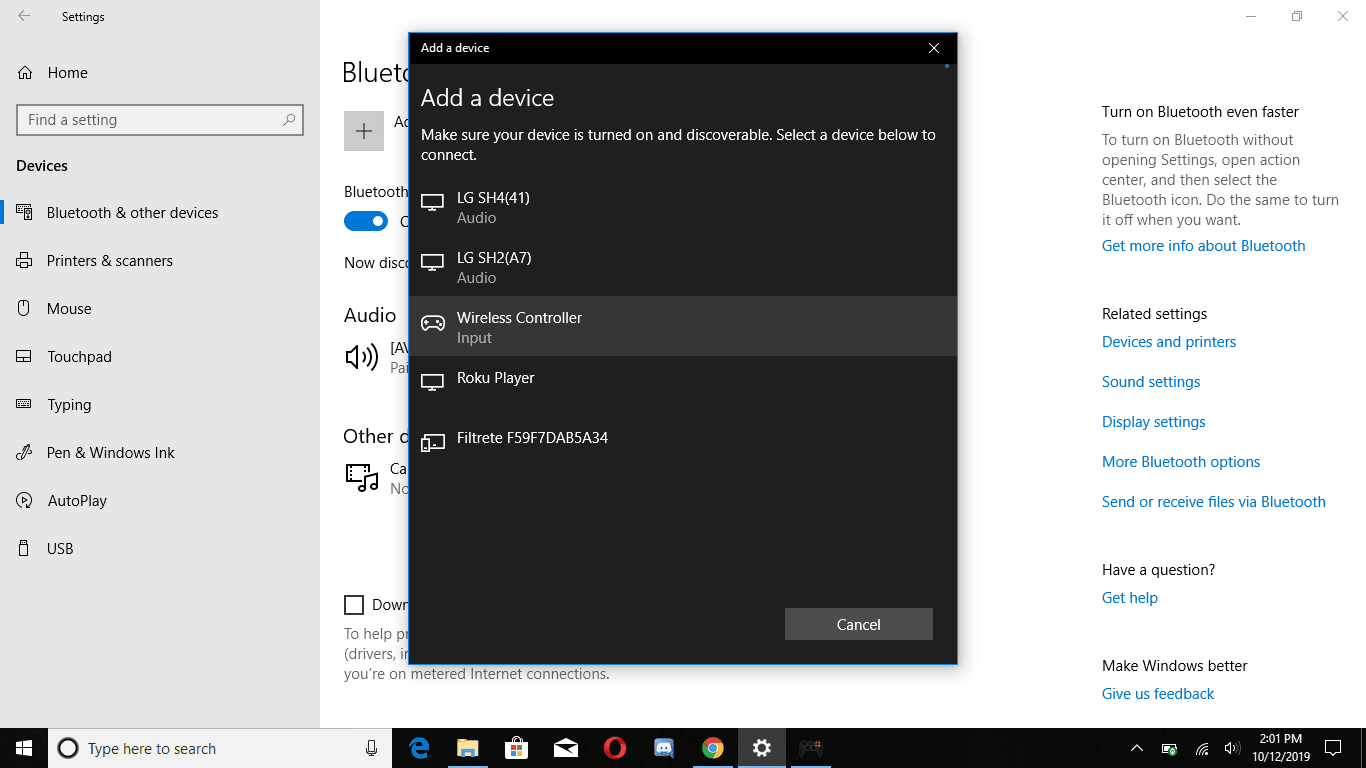Open More Bluetooth options link
This screenshot has width=1366, height=768.
pyautogui.click(x=1181, y=462)
